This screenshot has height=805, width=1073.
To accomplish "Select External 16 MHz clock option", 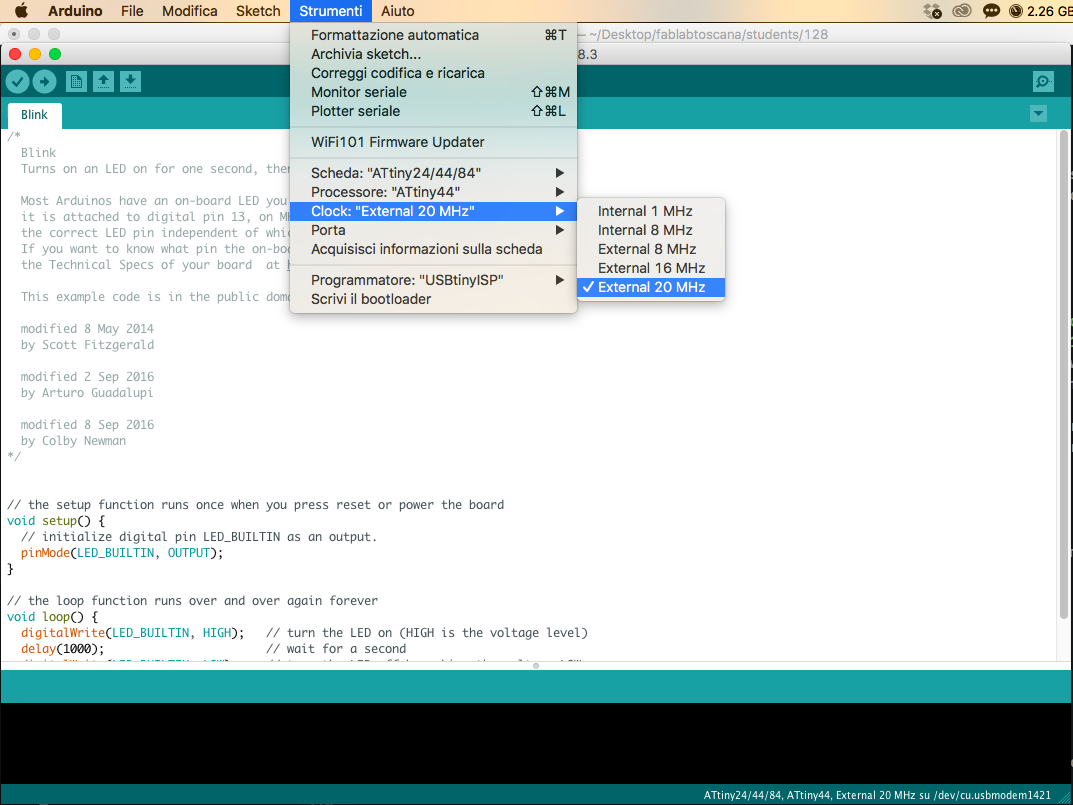I will 651,268.
